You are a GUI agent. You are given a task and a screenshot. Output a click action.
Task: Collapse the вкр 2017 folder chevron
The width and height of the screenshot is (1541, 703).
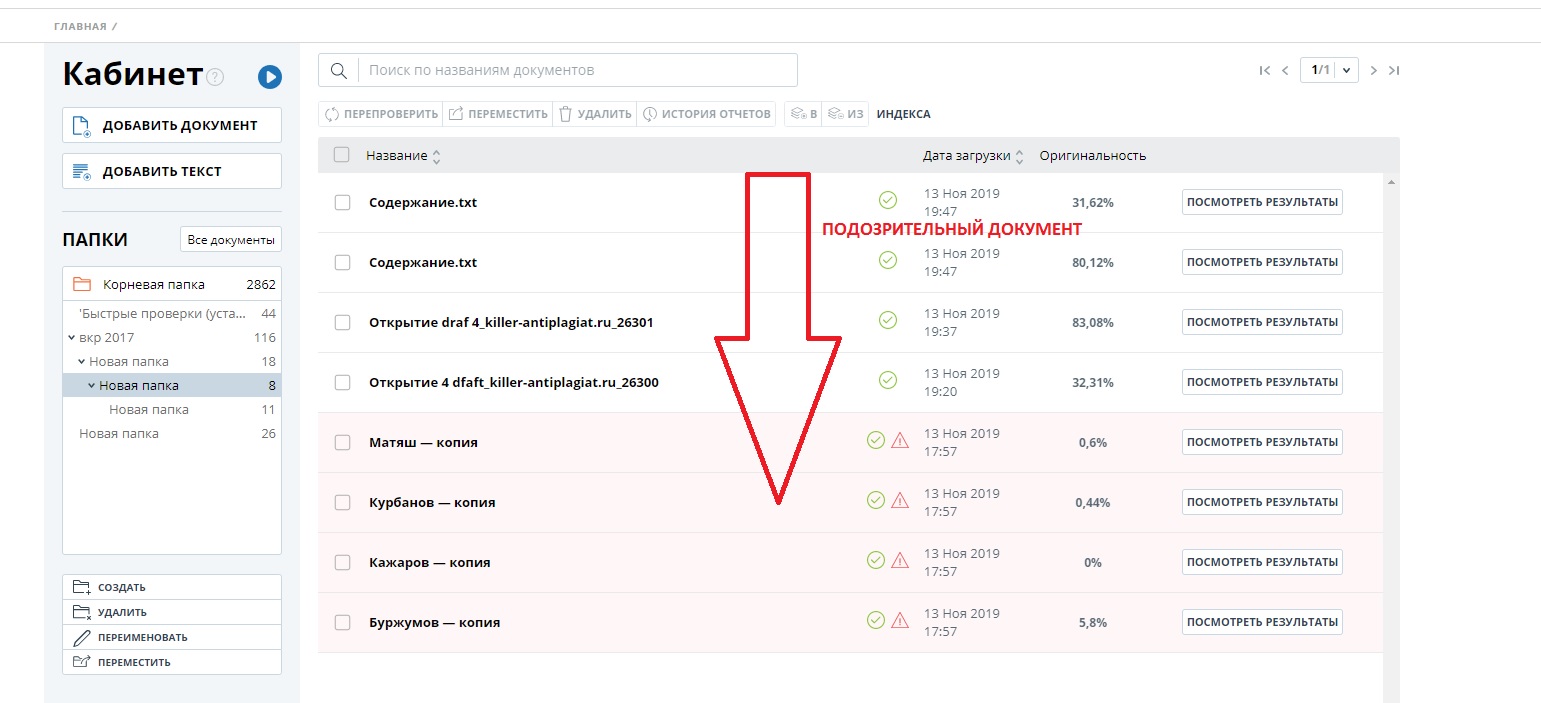coord(71,337)
